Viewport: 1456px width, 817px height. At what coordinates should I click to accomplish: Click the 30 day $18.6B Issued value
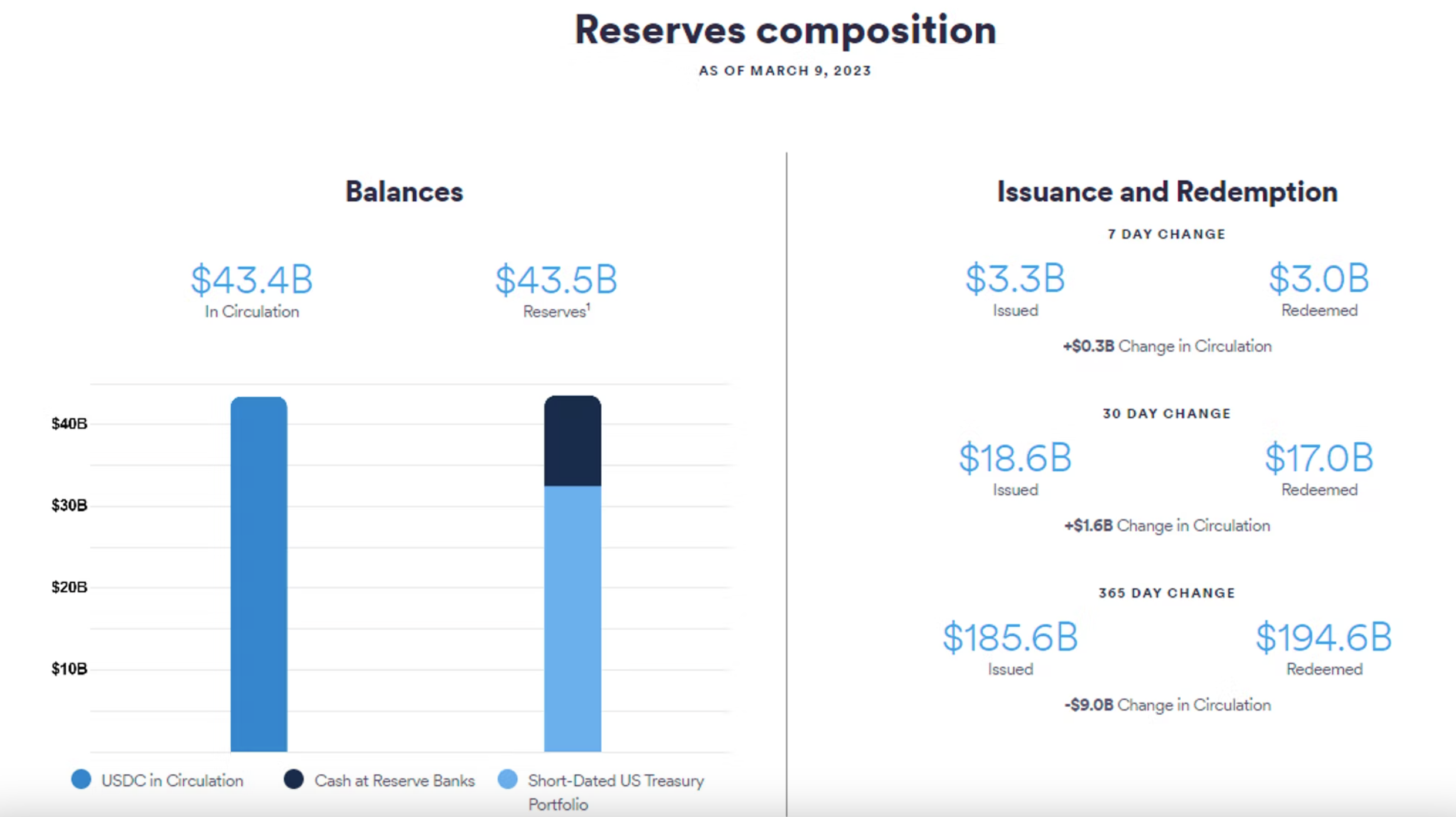(1015, 458)
